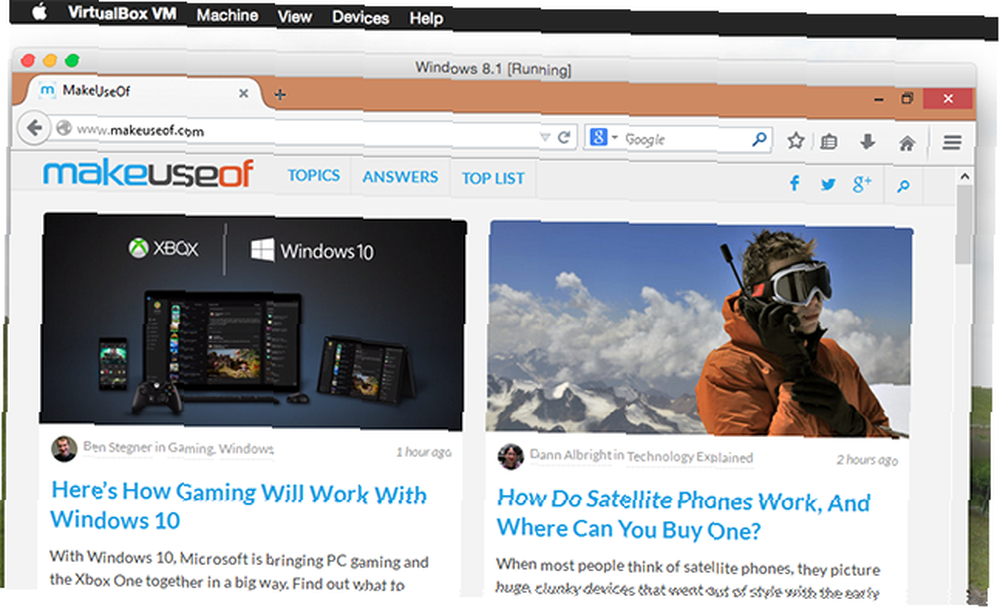Viewport: 1000px width, 608px height.
Task: Click the site identity globe icon
Action: (64, 128)
